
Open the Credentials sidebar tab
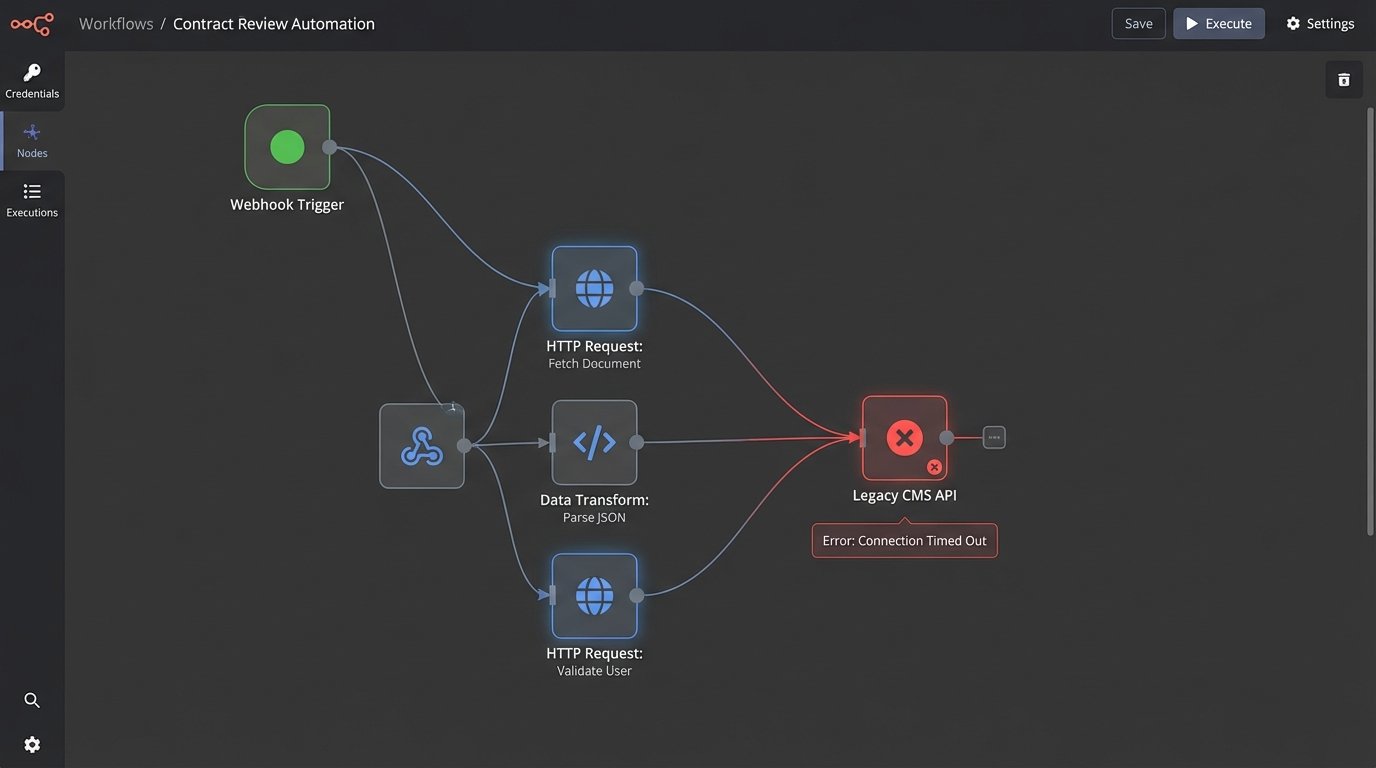click(x=32, y=81)
